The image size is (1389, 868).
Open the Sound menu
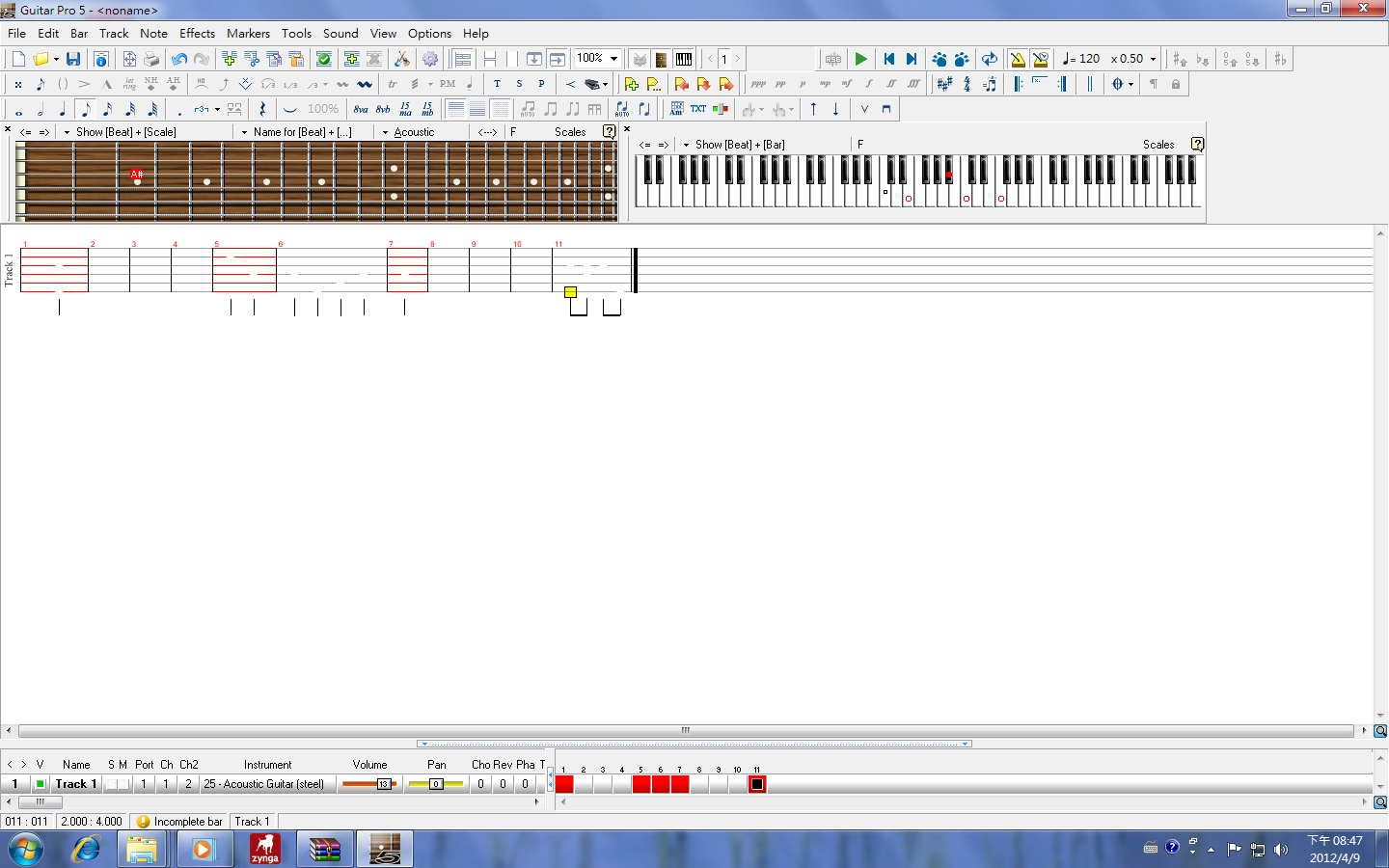340,33
